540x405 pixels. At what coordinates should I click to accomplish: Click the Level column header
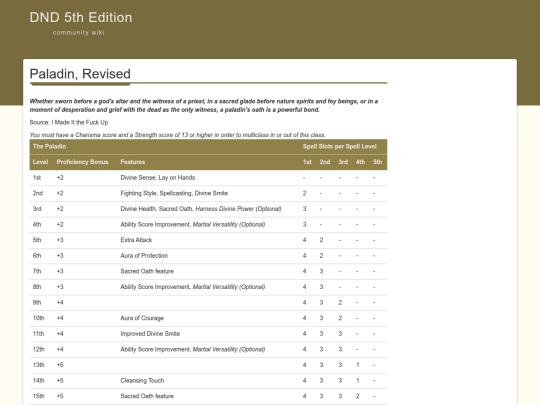(x=40, y=162)
